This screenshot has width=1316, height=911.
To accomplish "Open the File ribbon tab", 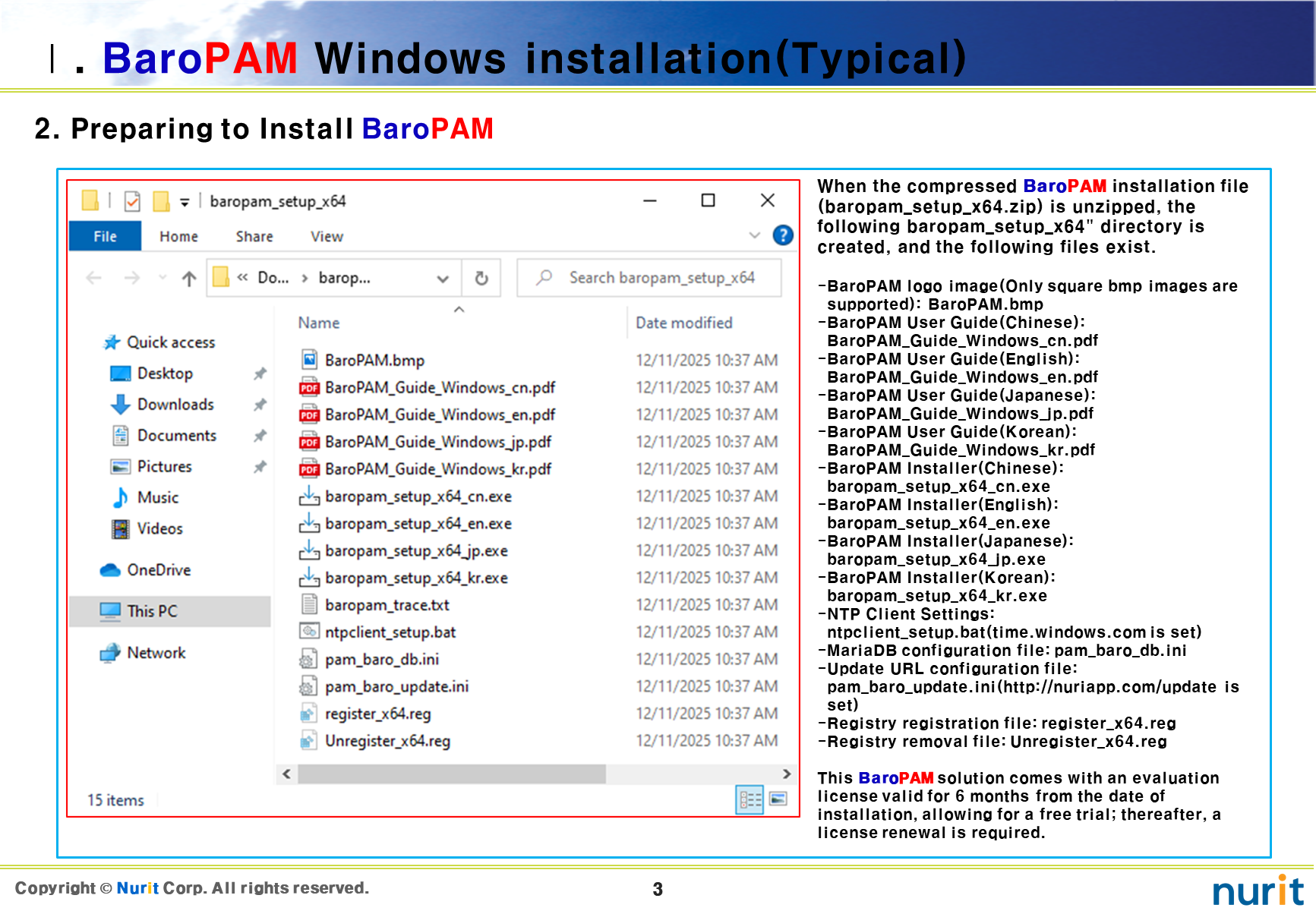I will pyautogui.click(x=105, y=236).
